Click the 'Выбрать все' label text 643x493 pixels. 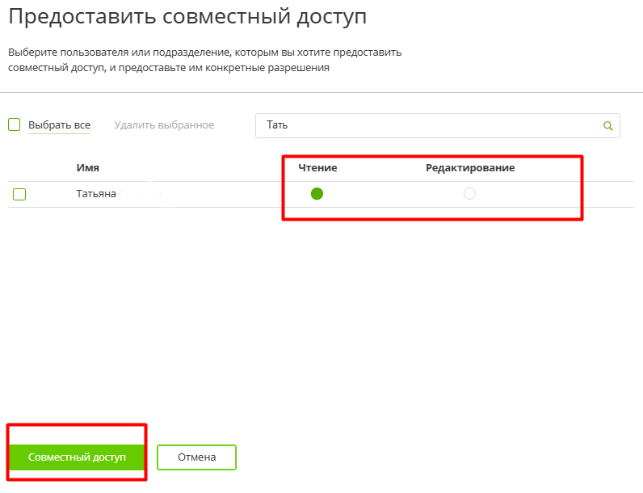coord(59,125)
